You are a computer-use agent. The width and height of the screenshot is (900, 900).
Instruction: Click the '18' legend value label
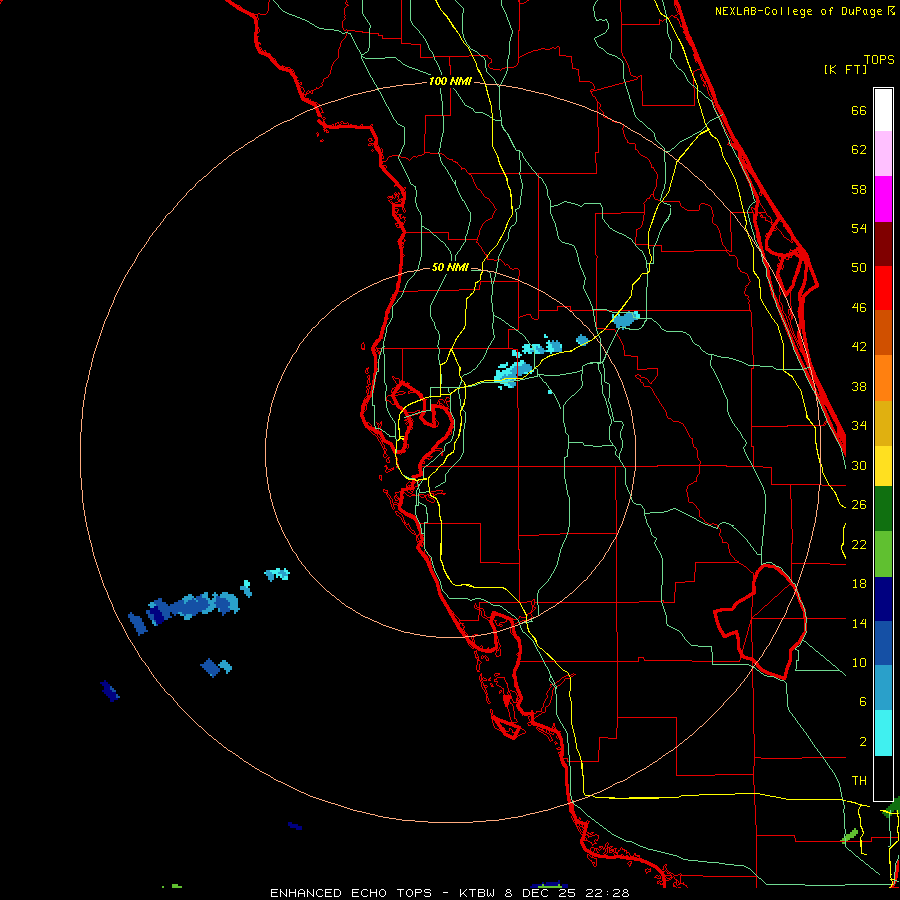pyautogui.click(x=859, y=584)
